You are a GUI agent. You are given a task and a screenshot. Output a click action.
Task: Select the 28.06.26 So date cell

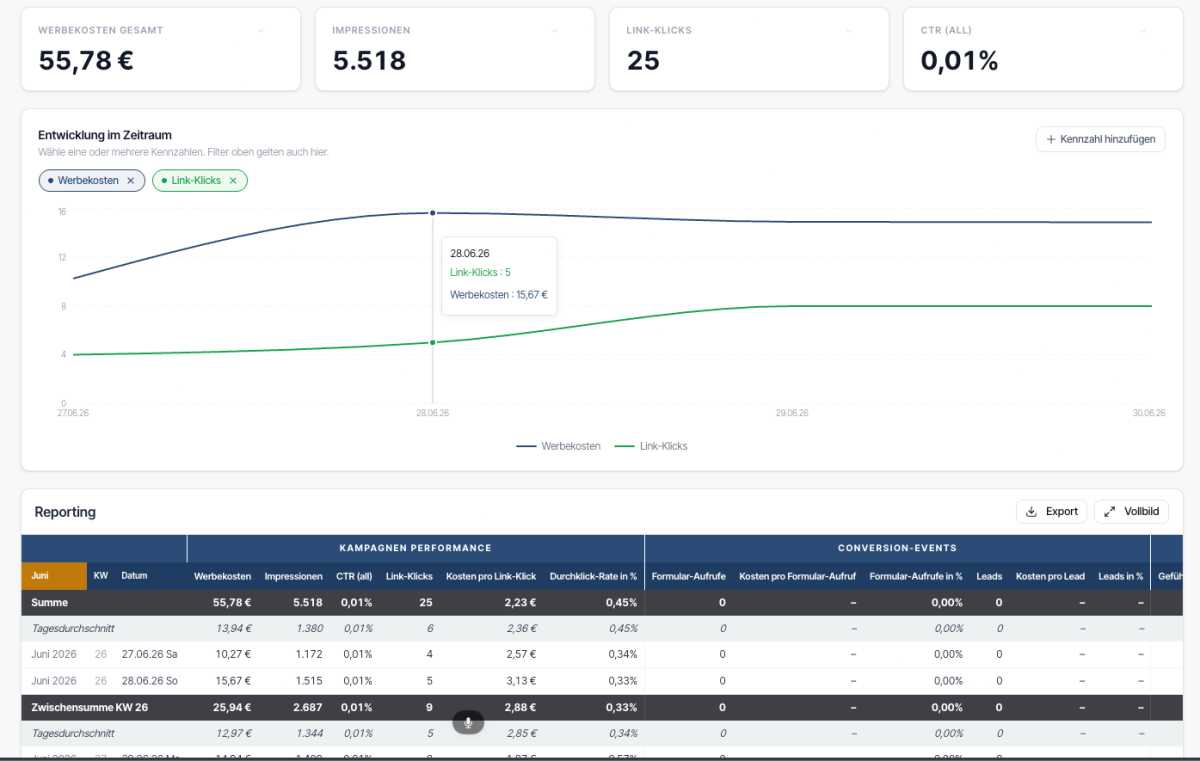pos(149,680)
